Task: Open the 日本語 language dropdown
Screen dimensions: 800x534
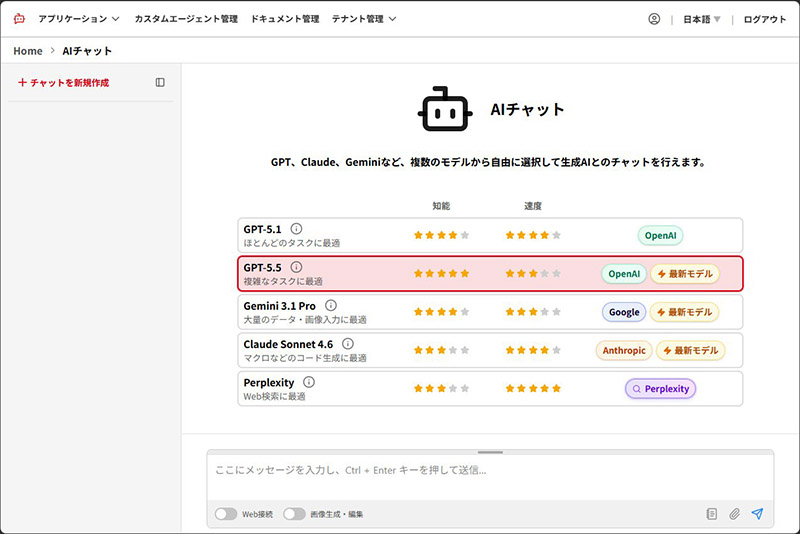Action: 702,19
